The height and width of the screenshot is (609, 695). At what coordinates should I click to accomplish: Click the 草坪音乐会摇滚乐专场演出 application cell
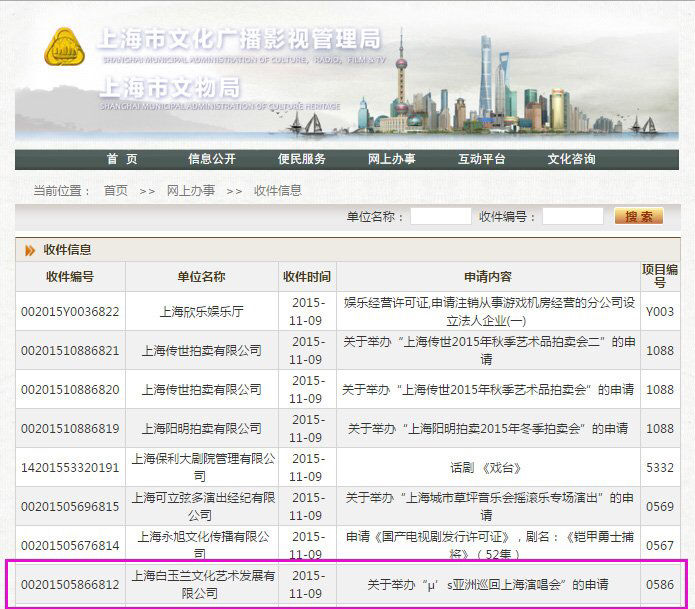[x=488, y=506]
